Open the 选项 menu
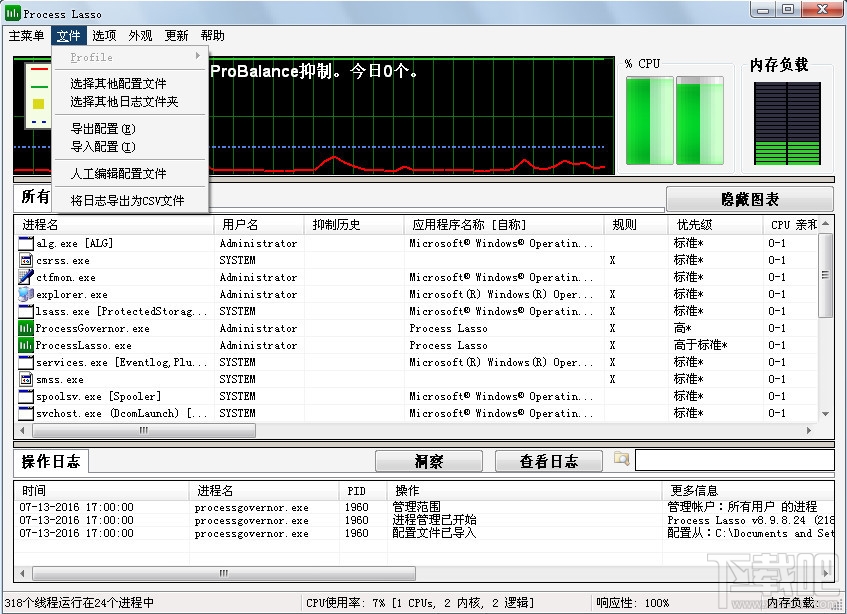Image resolution: width=847 pixels, height=614 pixels. point(104,35)
